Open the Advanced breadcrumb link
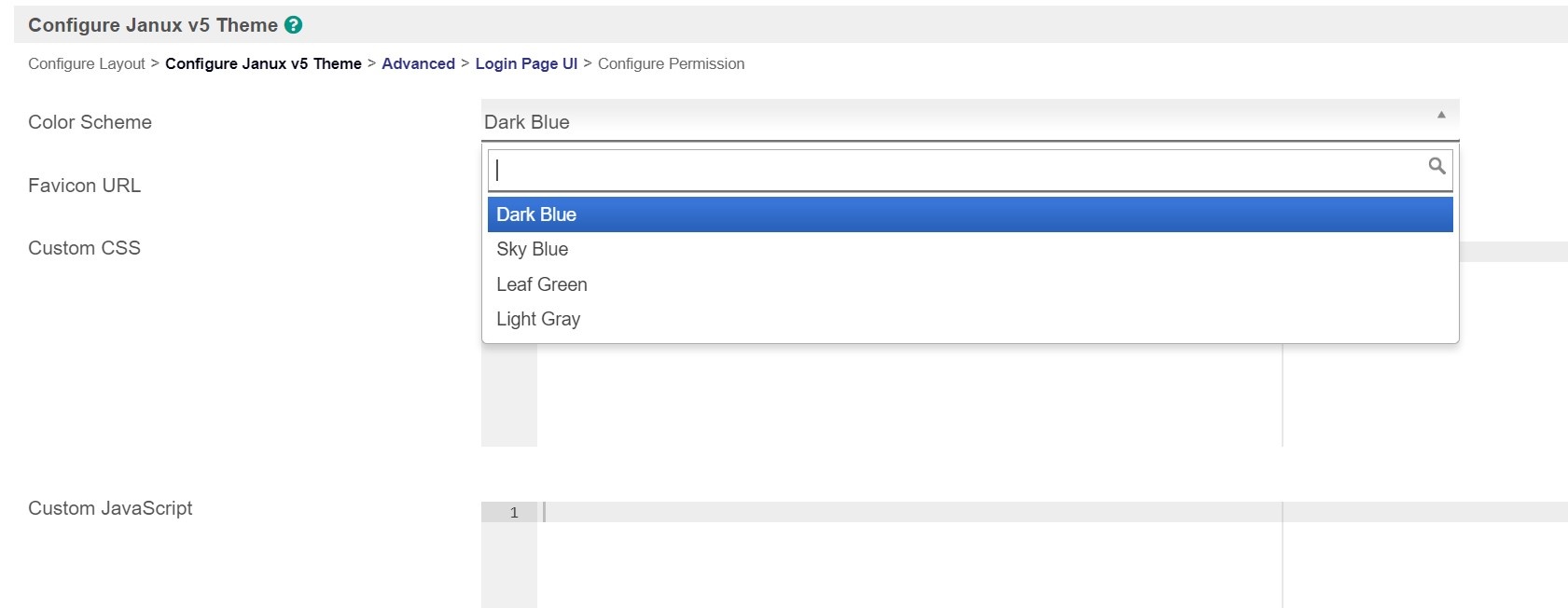The image size is (1568, 608). (x=418, y=63)
